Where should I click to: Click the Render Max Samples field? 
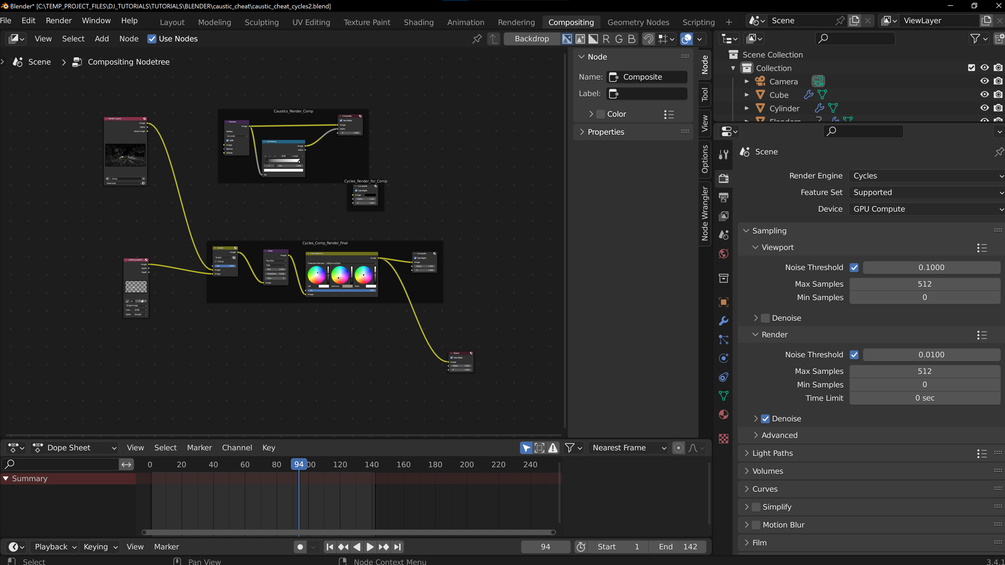pyautogui.click(x=924, y=372)
